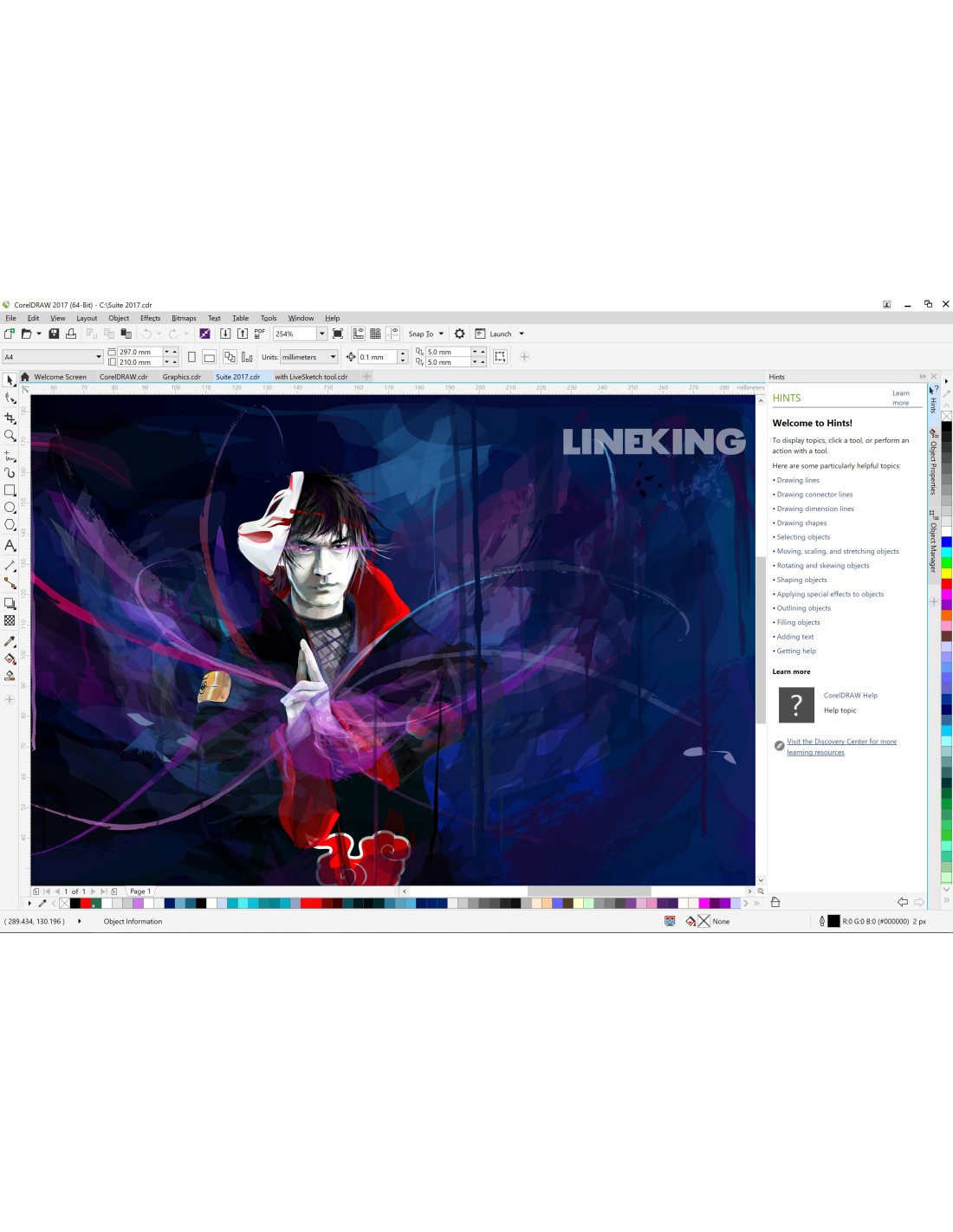Select the Crop tool
The width and height of the screenshot is (953, 1232).
[x=10, y=418]
